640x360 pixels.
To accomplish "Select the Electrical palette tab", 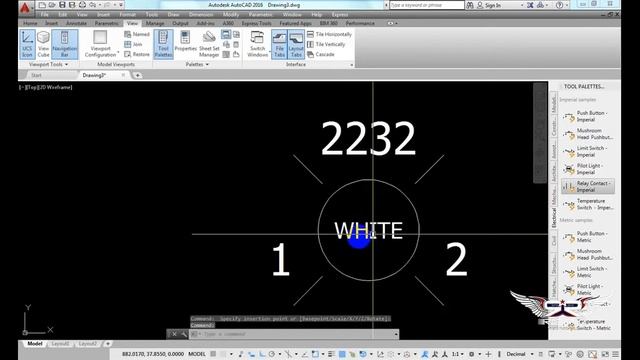I will pos(554,218).
